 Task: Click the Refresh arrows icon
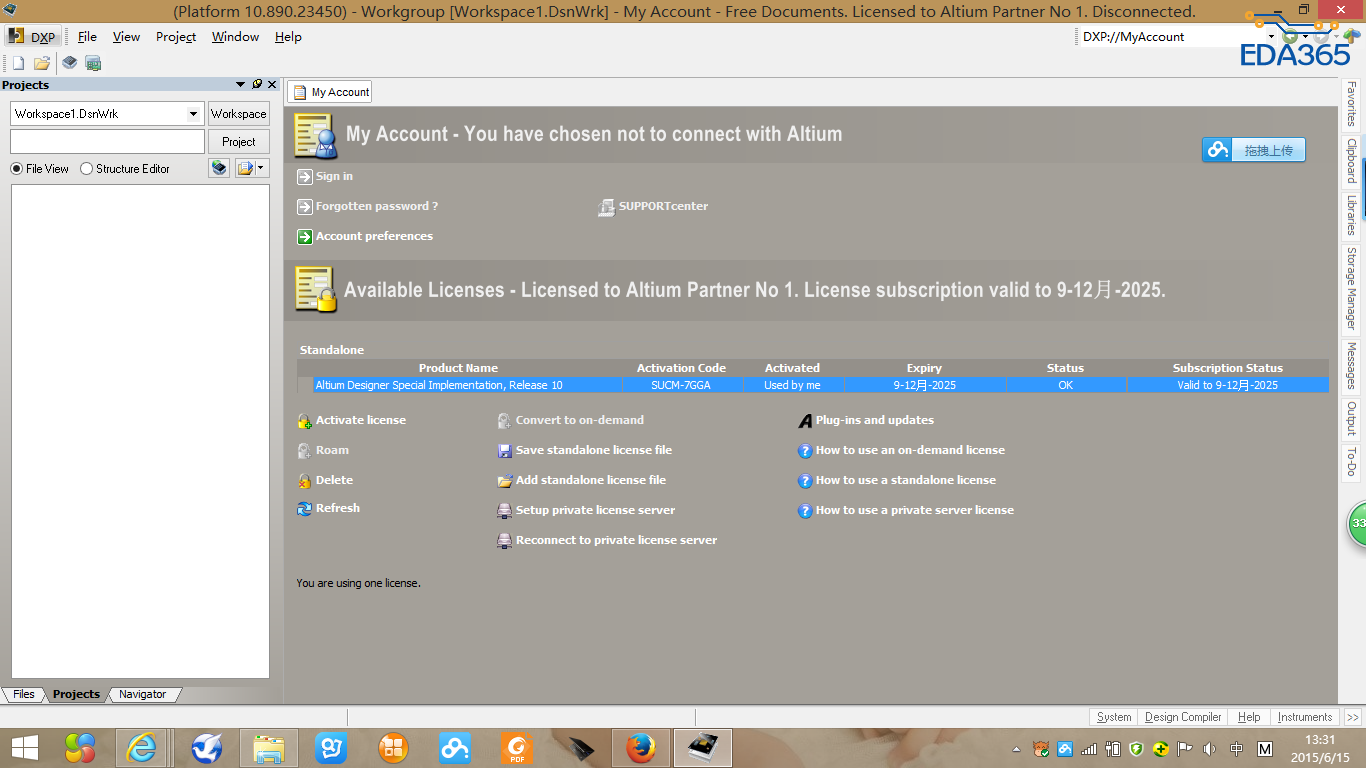[305, 509]
